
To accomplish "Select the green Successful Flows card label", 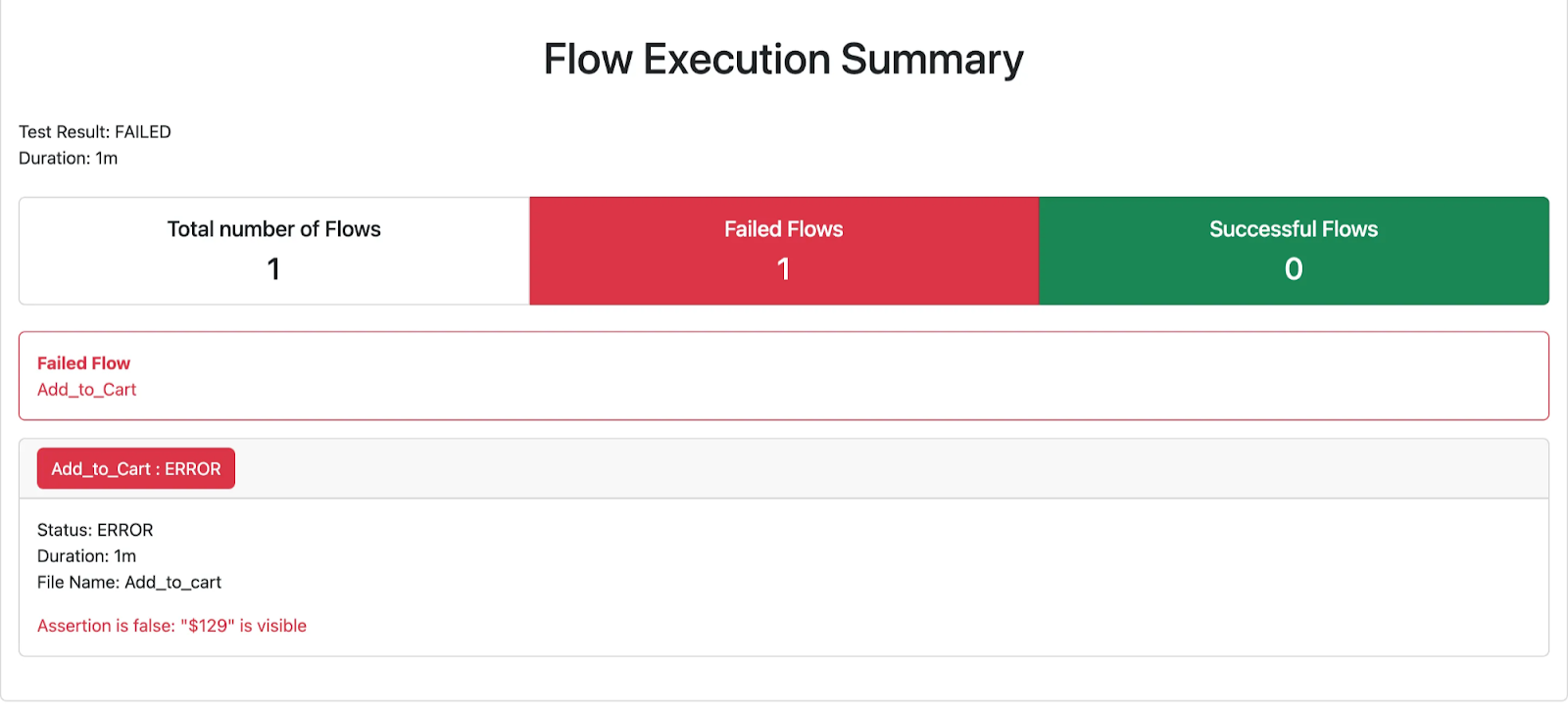I will tap(1293, 229).
